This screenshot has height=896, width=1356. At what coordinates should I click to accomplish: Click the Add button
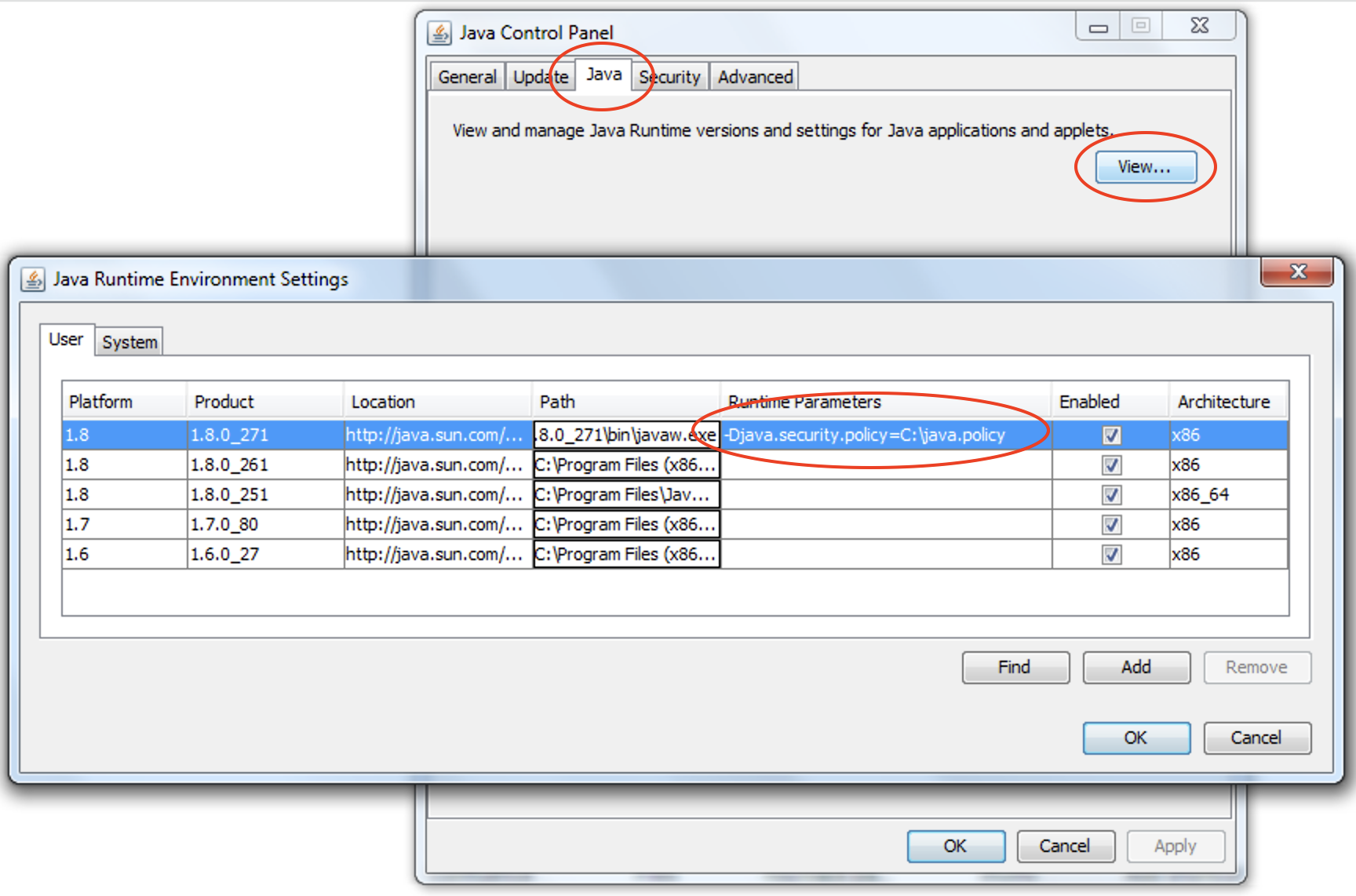coord(1135,667)
